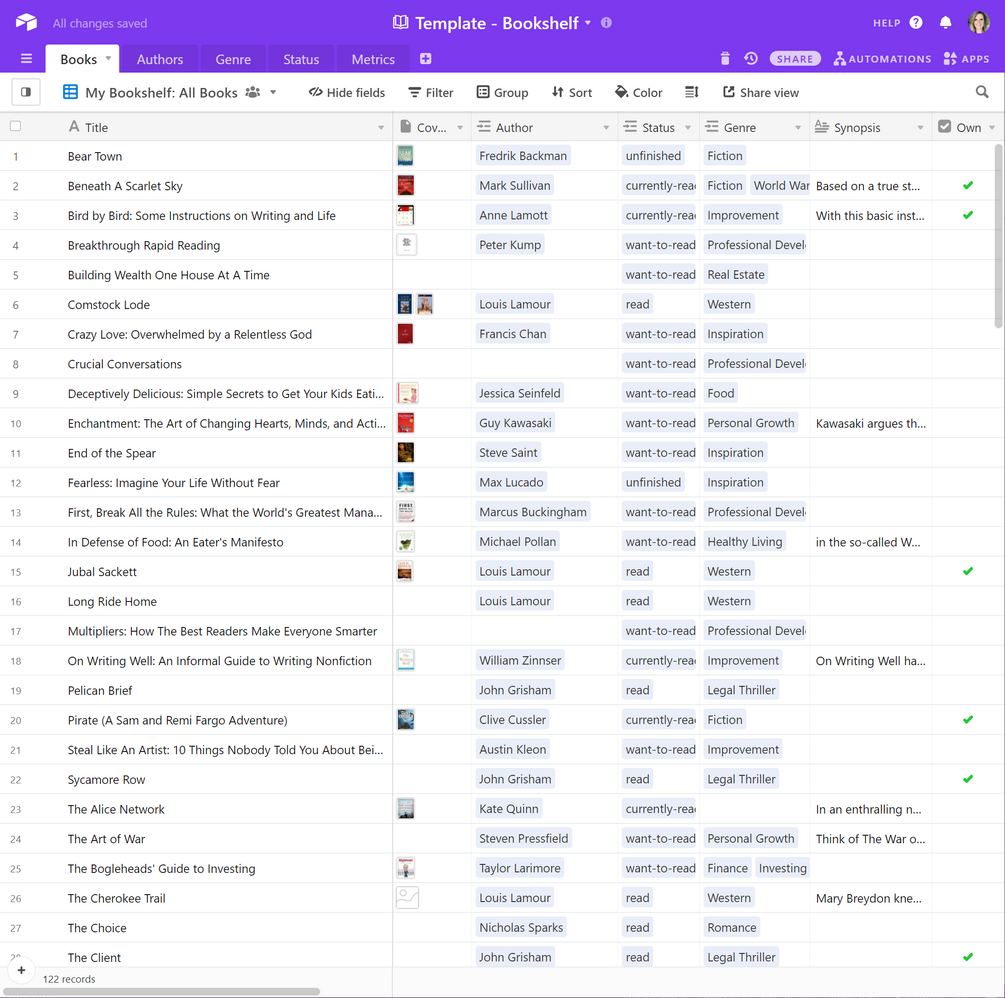Toggle Own checkbox for Bird by Bird

tap(968, 215)
